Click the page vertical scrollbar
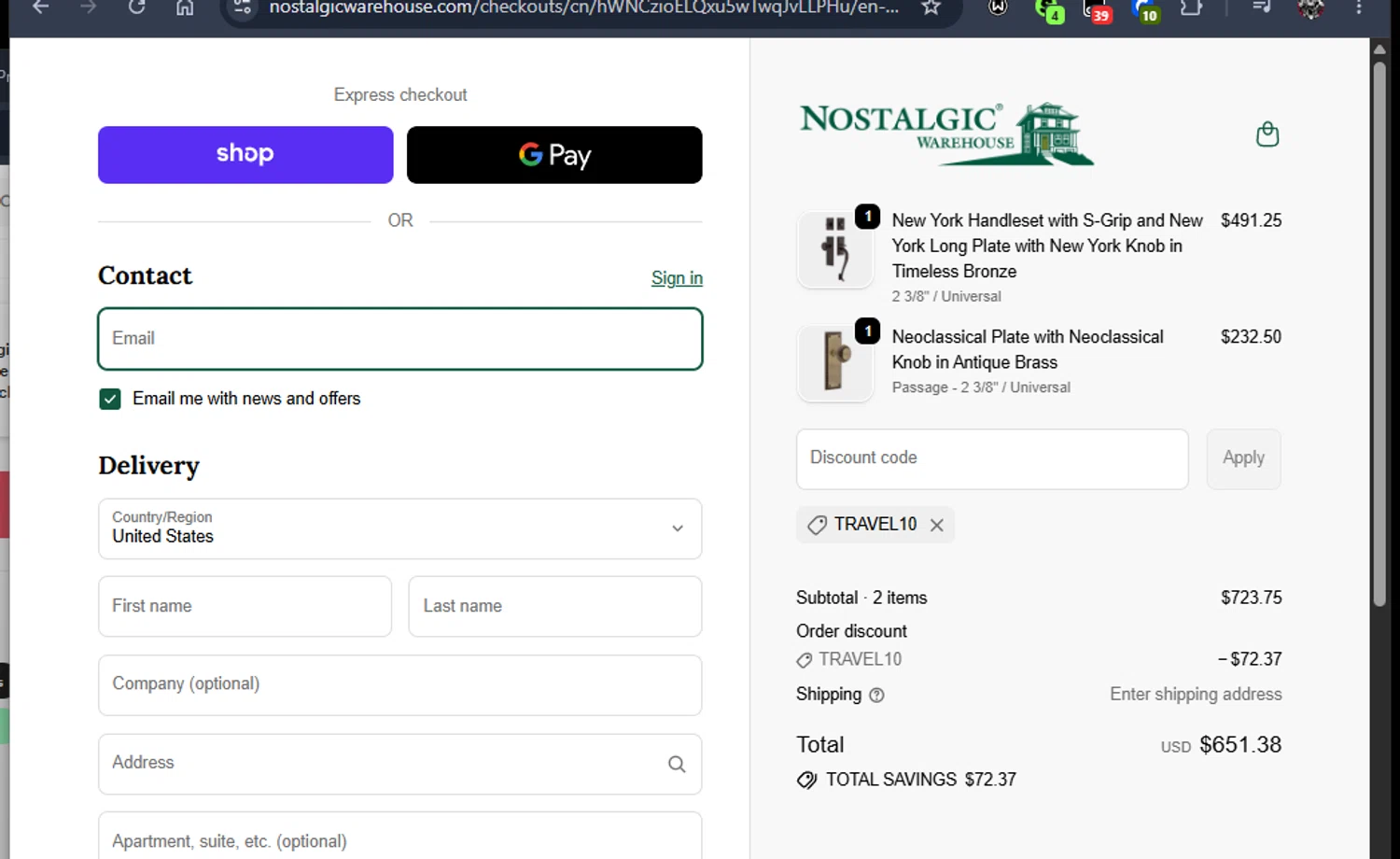 [x=1379, y=334]
